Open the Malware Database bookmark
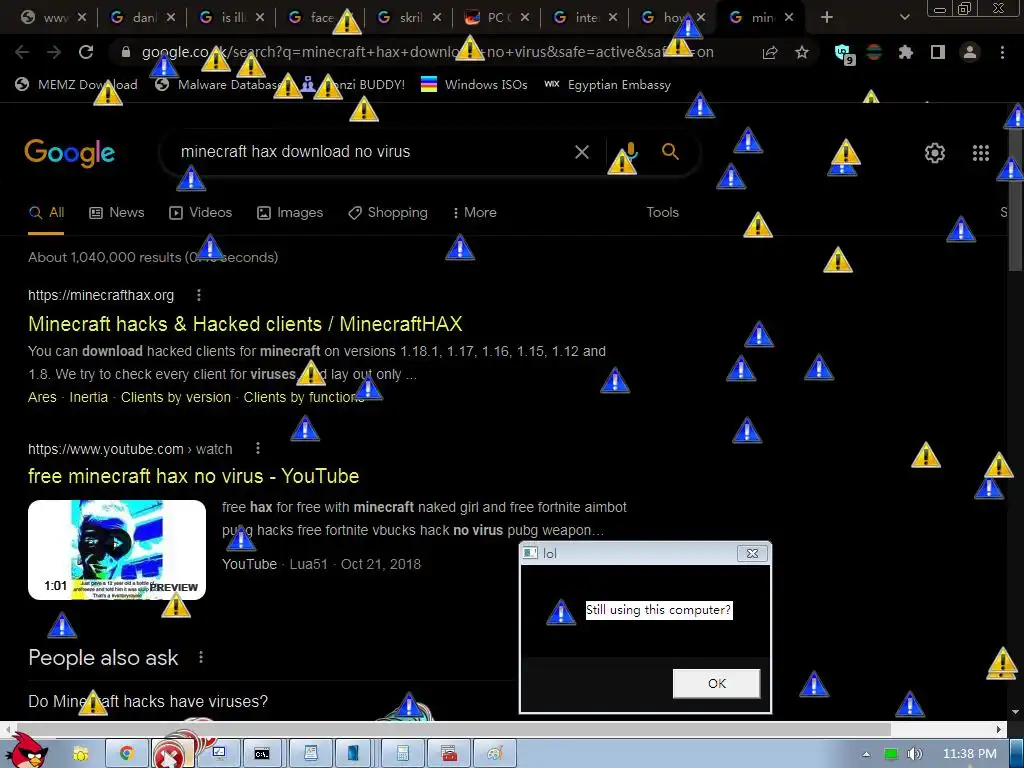This screenshot has height=768, width=1024. pos(219,85)
